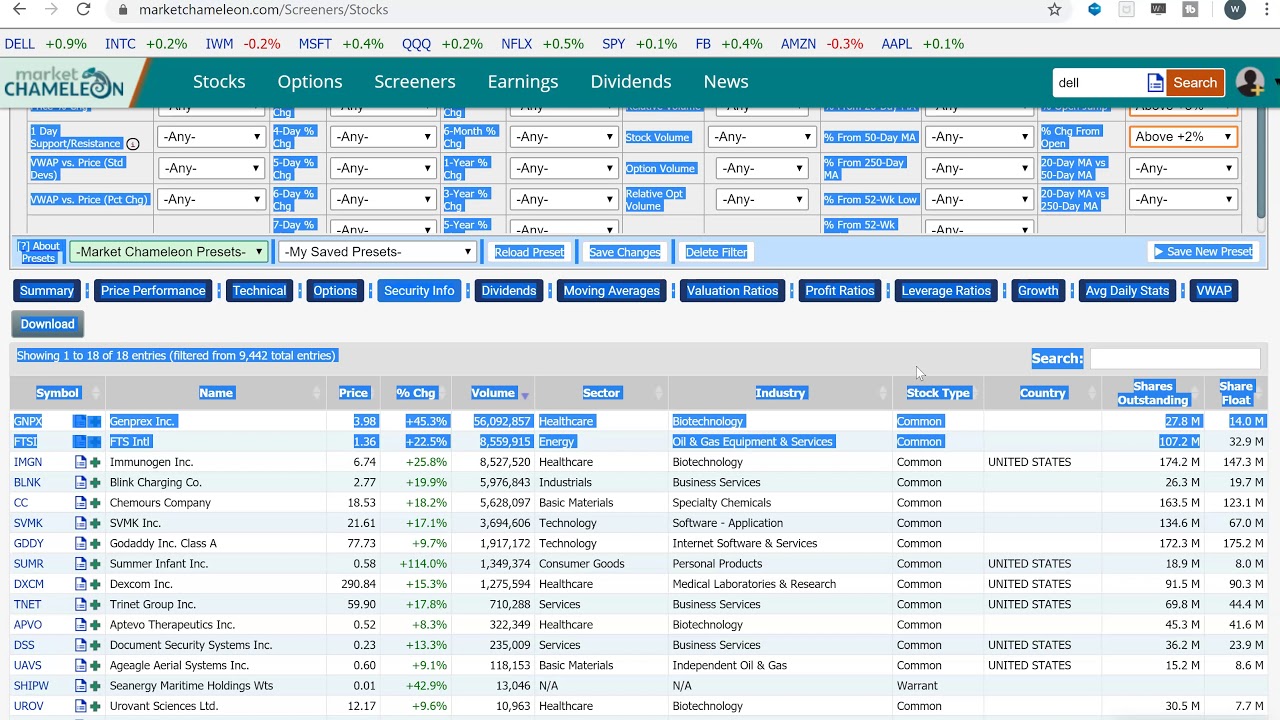Switch to the Price Performance tab
Screen dimensions: 1280x720
153,291
